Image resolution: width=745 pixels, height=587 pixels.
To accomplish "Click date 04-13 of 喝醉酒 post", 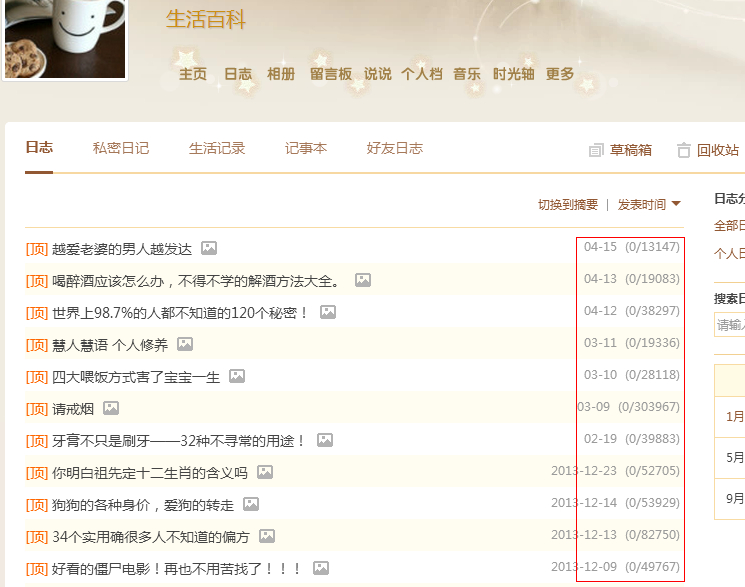I will tap(600, 279).
